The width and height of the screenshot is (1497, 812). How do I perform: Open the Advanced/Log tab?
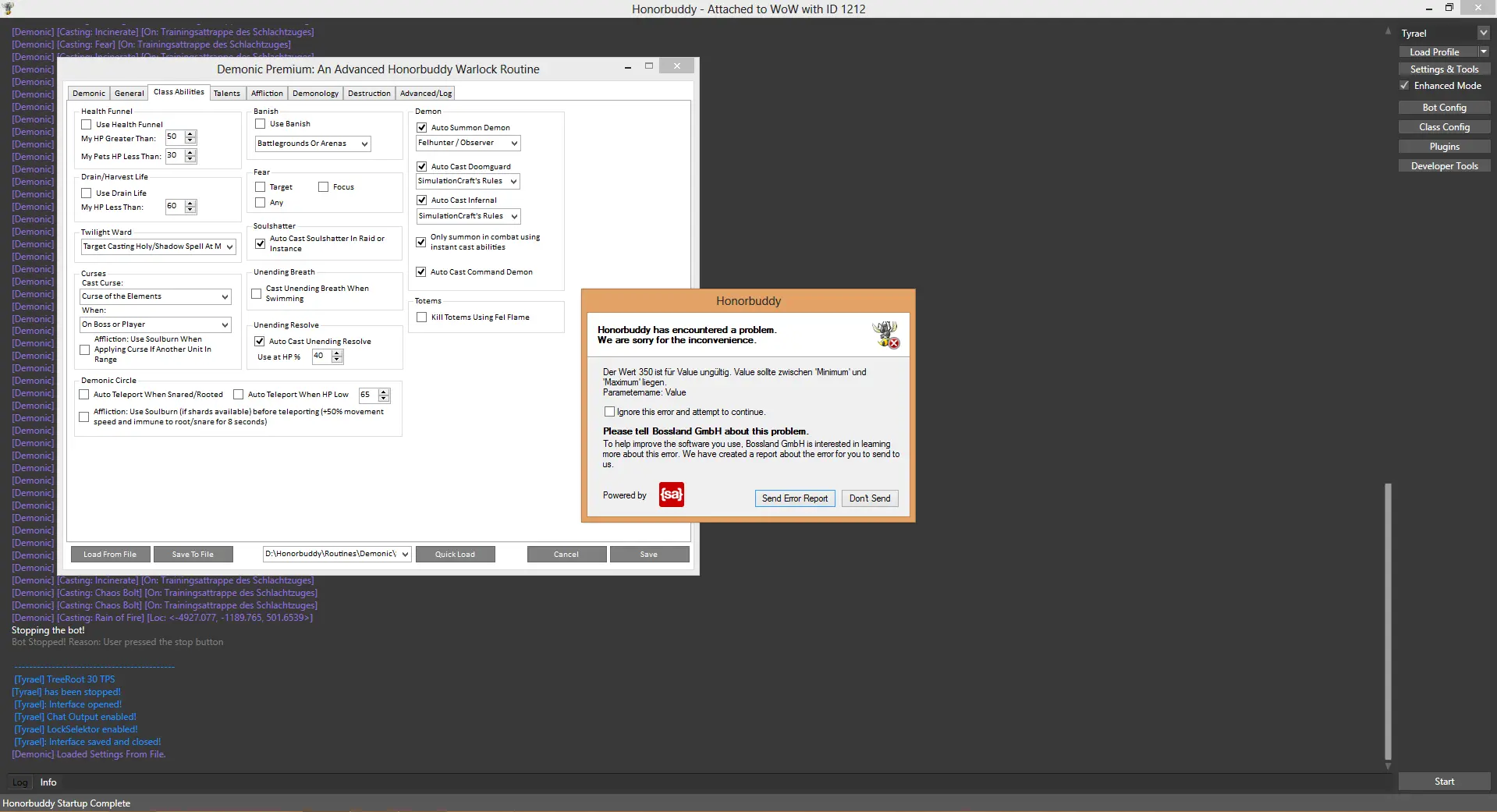tap(425, 93)
